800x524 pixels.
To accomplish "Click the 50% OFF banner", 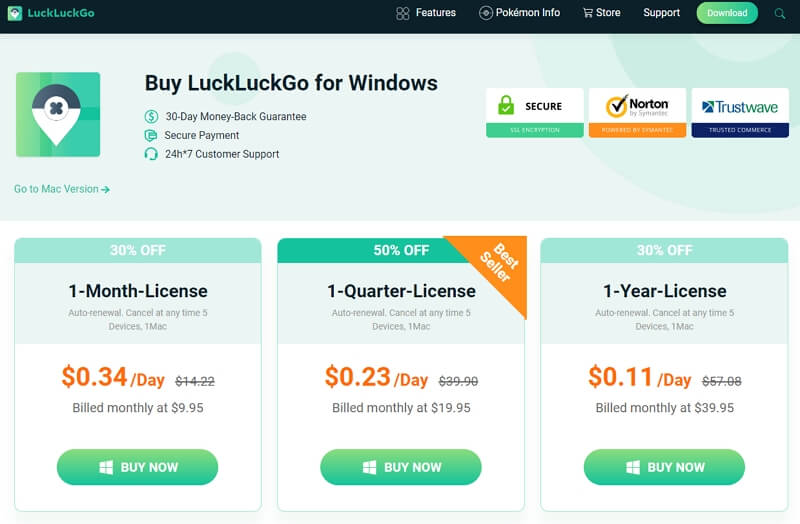I will pos(401,250).
